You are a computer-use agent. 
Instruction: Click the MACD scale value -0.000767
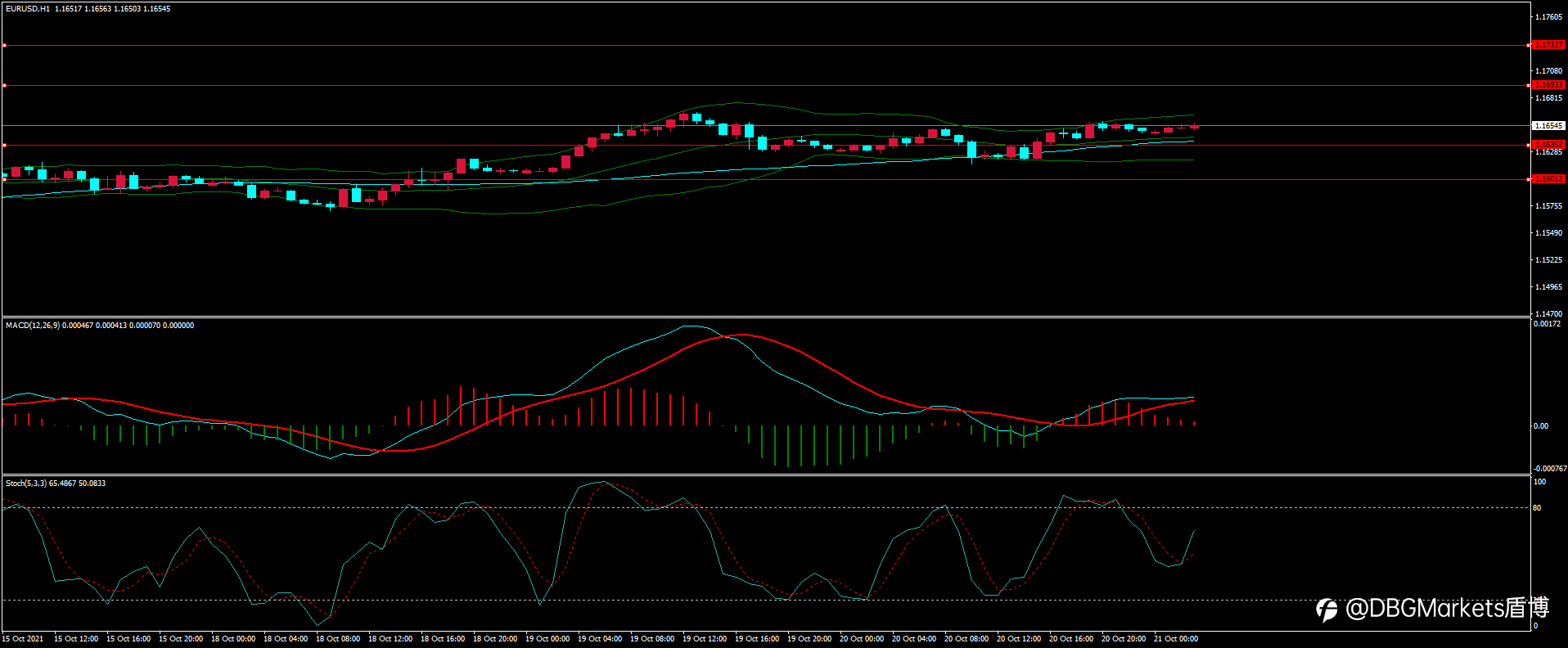point(1550,469)
